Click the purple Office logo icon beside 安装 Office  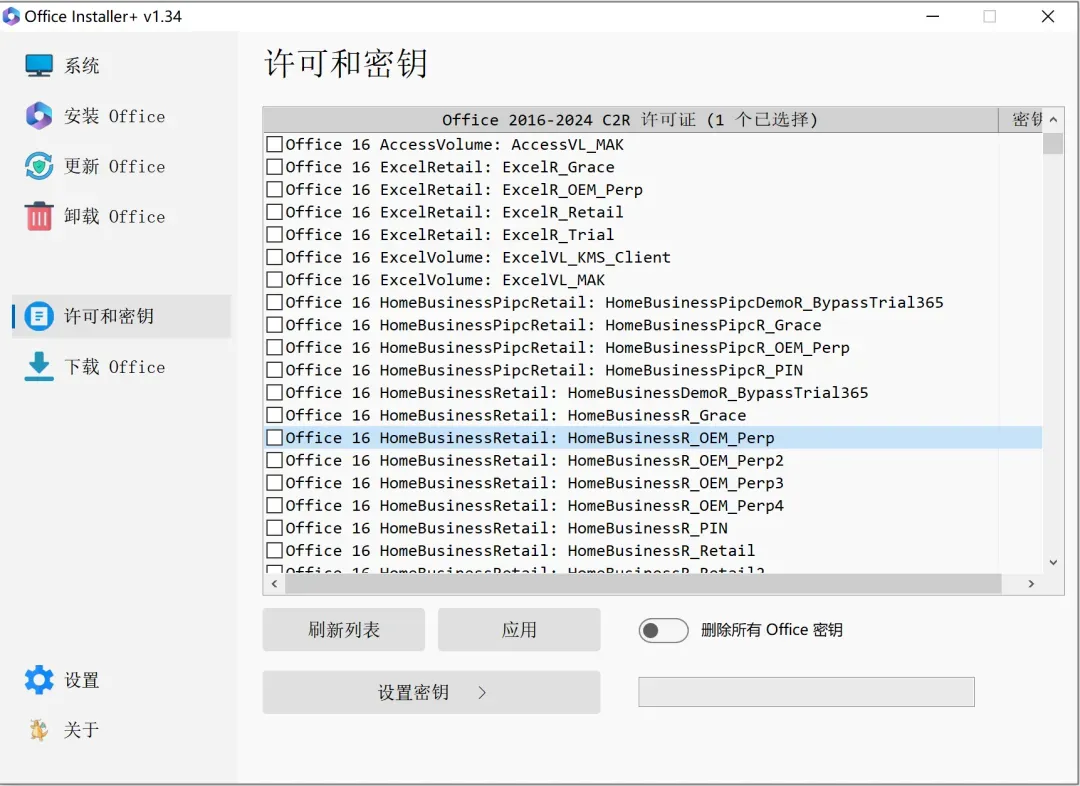[39, 116]
